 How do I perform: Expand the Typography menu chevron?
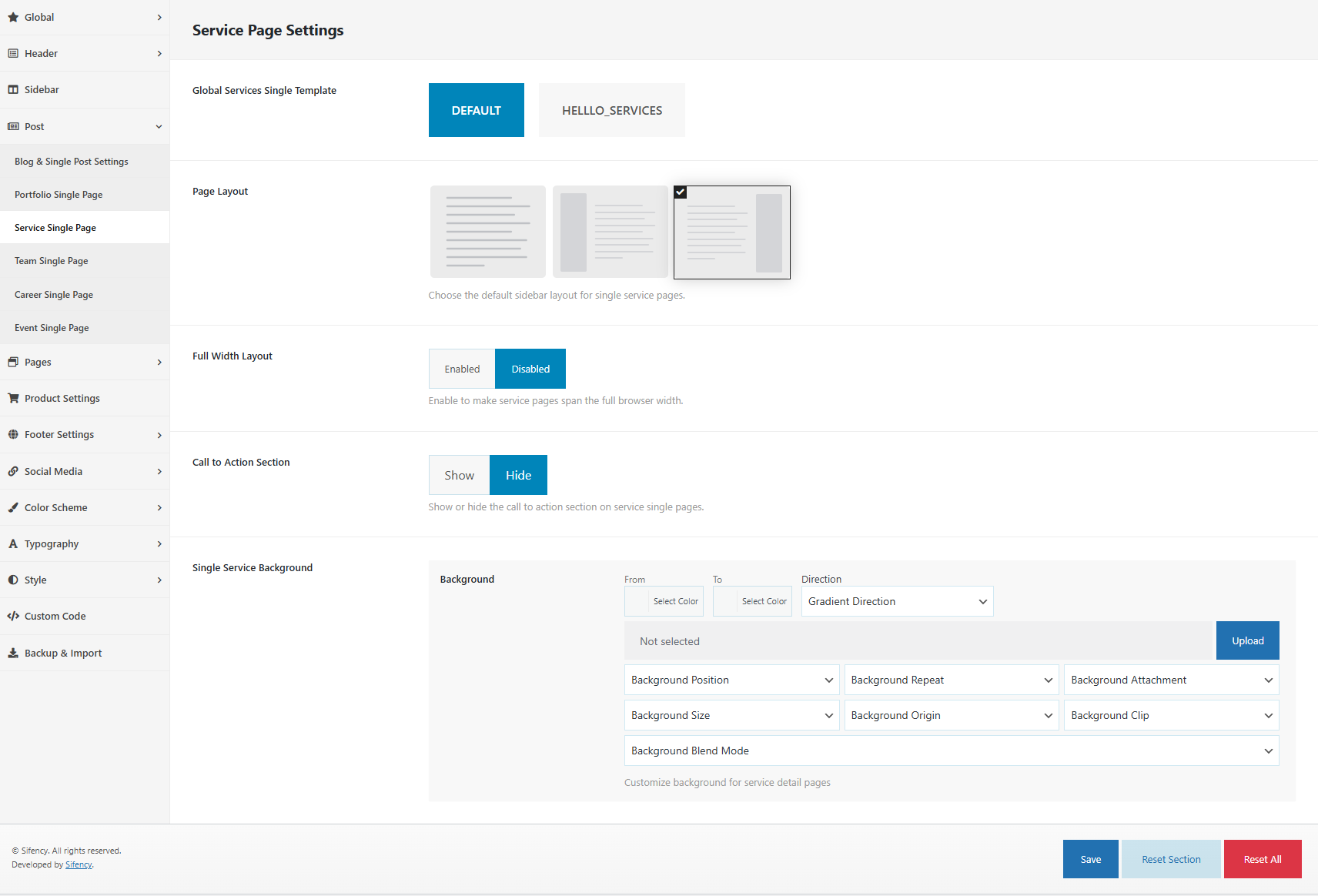coord(159,543)
